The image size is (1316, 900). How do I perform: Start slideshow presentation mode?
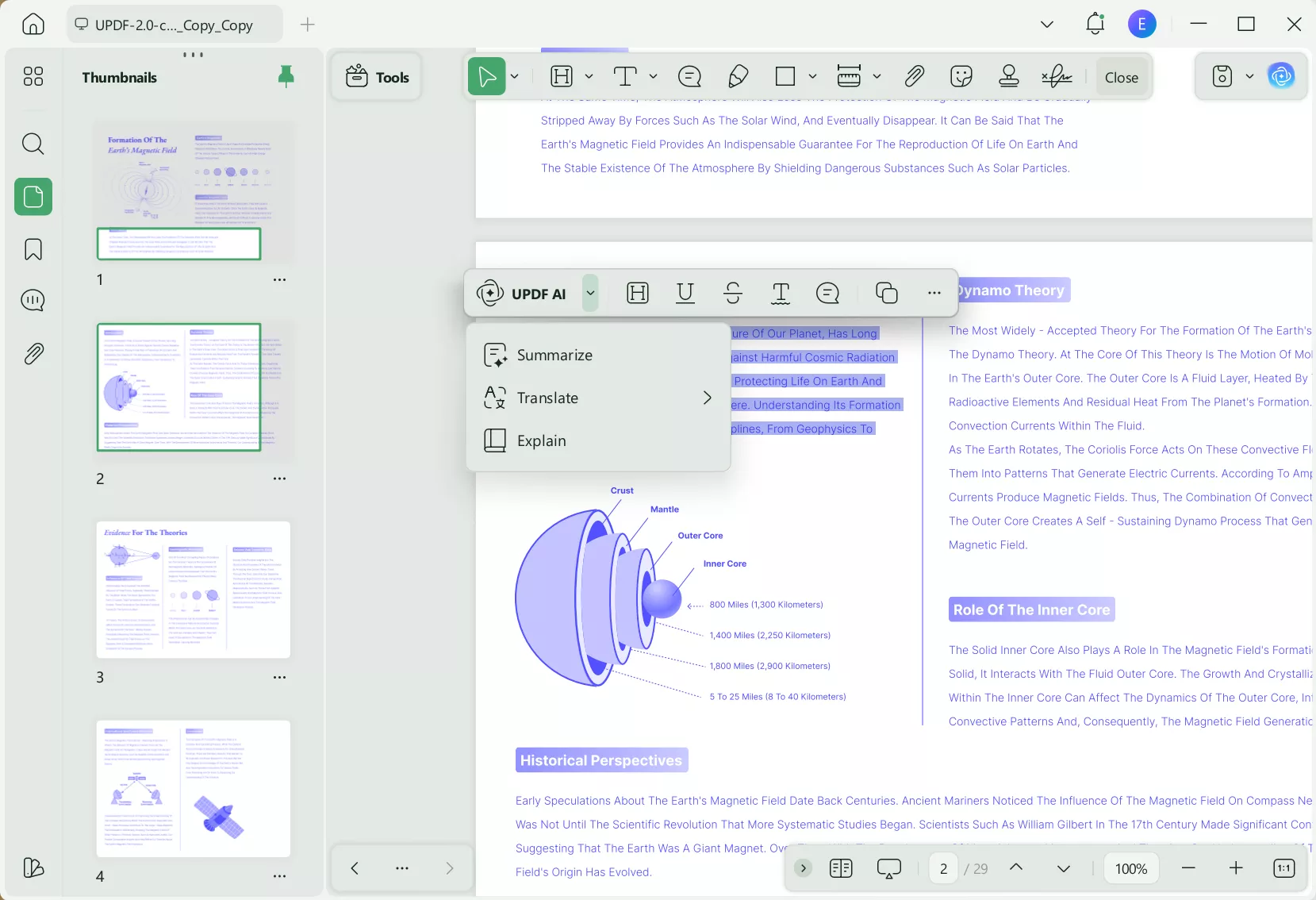click(x=889, y=868)
